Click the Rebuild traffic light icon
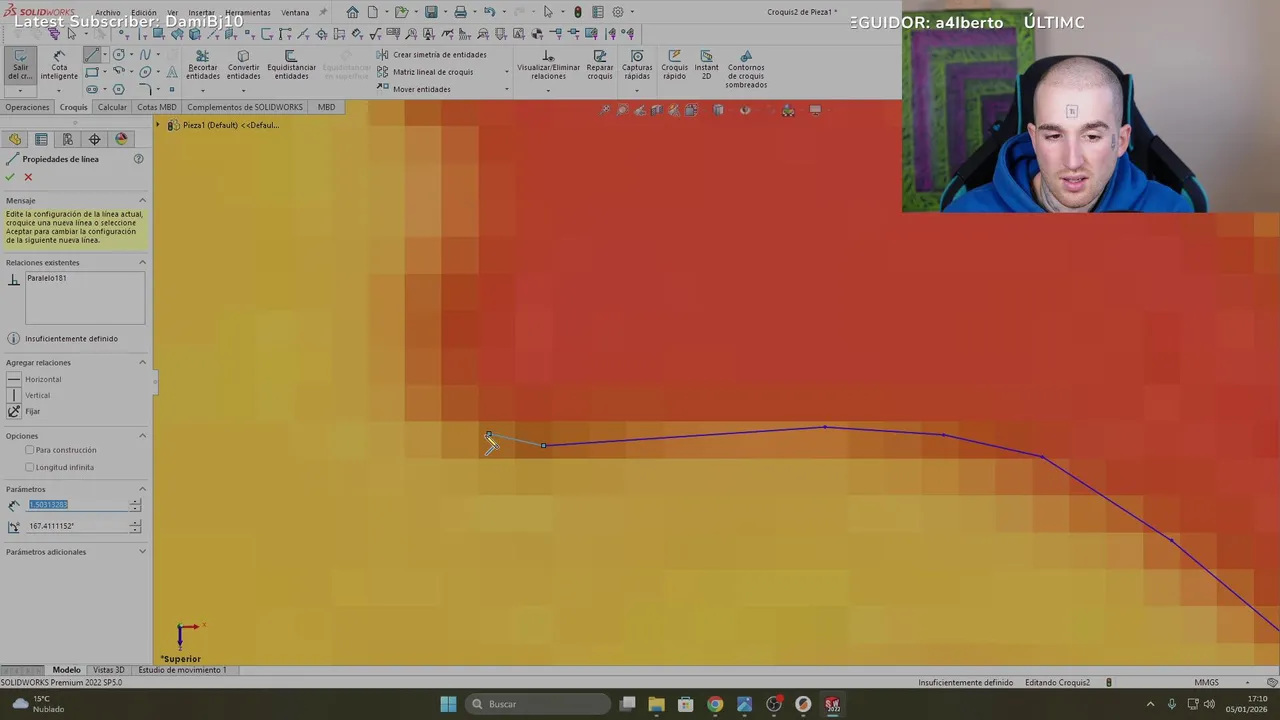 tap(577, 12)
